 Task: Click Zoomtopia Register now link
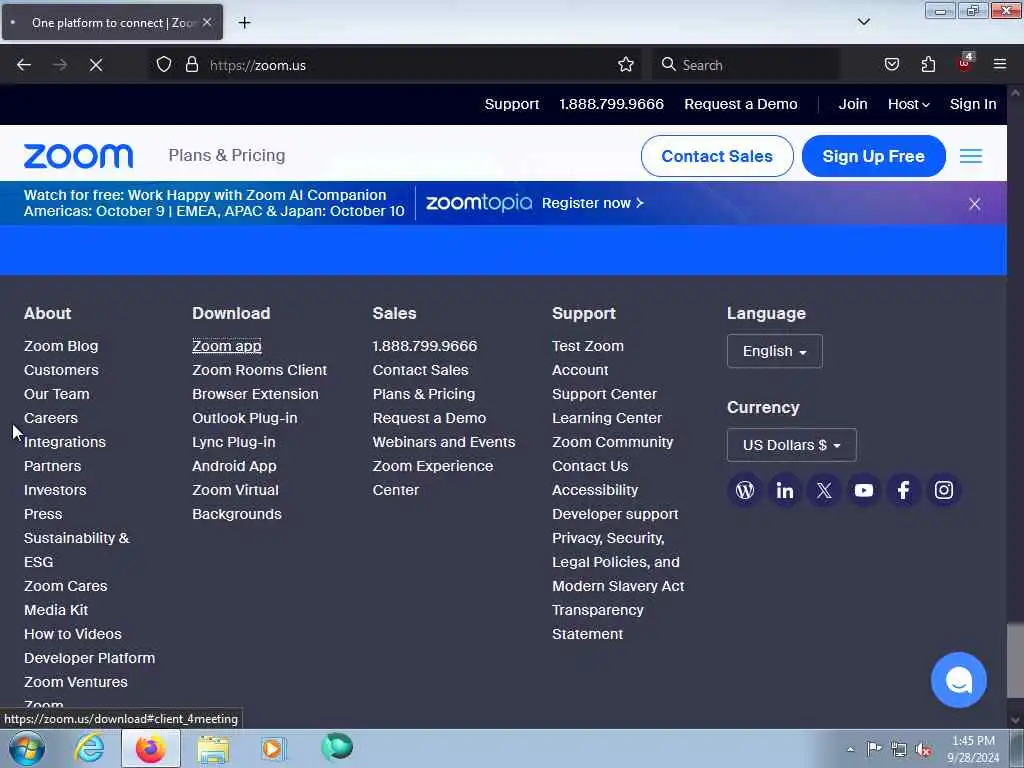click(x=593, y=203)
